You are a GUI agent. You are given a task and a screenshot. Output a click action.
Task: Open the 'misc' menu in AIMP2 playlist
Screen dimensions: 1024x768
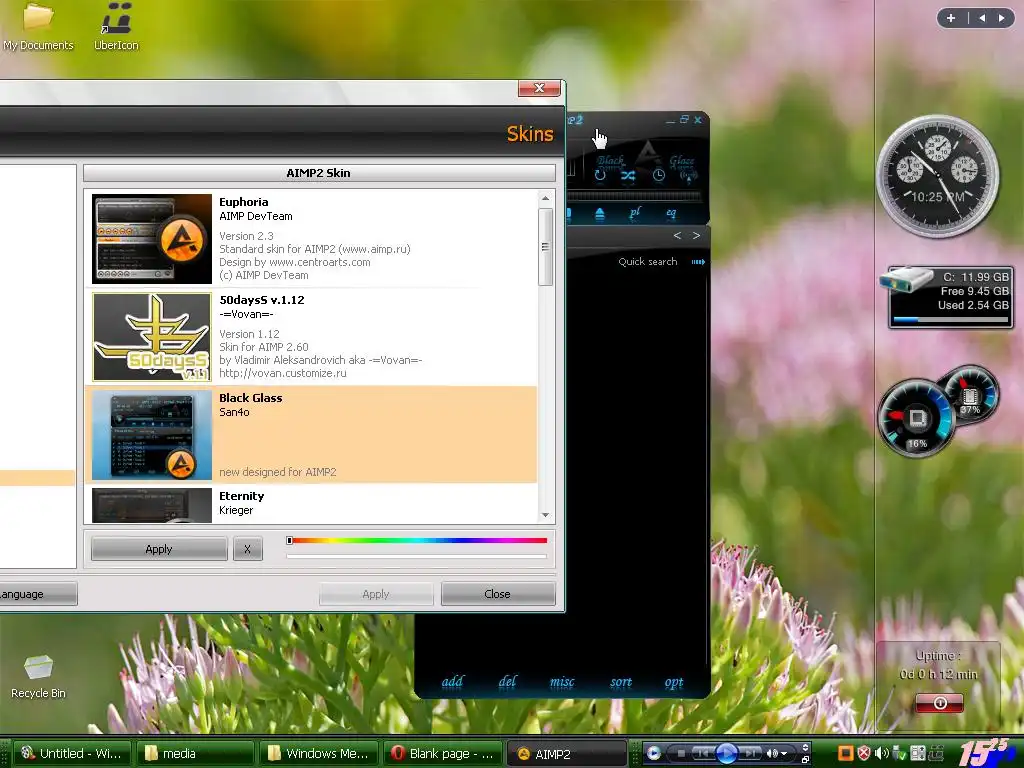562,682
